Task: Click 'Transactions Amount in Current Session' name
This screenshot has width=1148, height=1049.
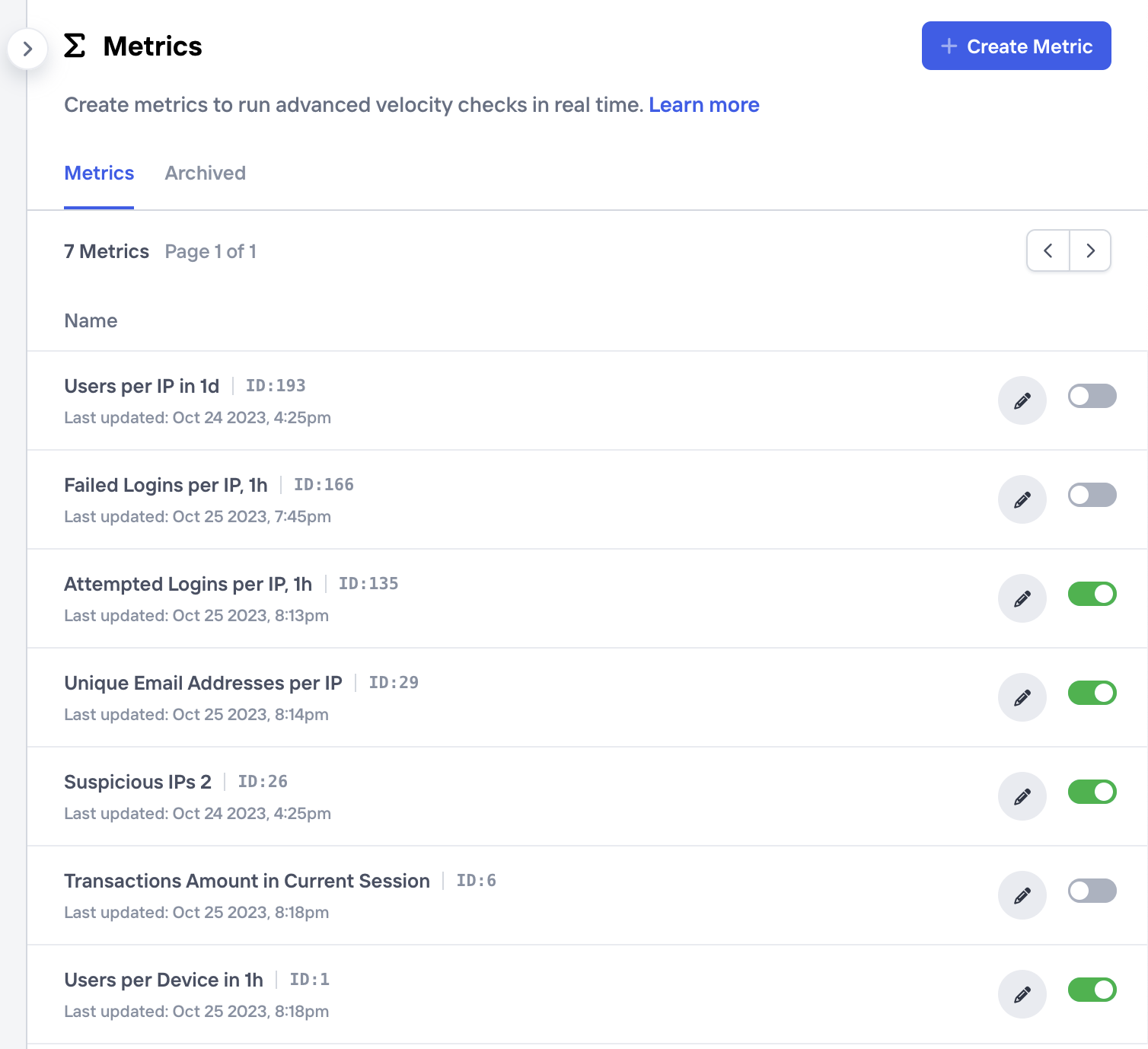Action: tap(247, 881)
